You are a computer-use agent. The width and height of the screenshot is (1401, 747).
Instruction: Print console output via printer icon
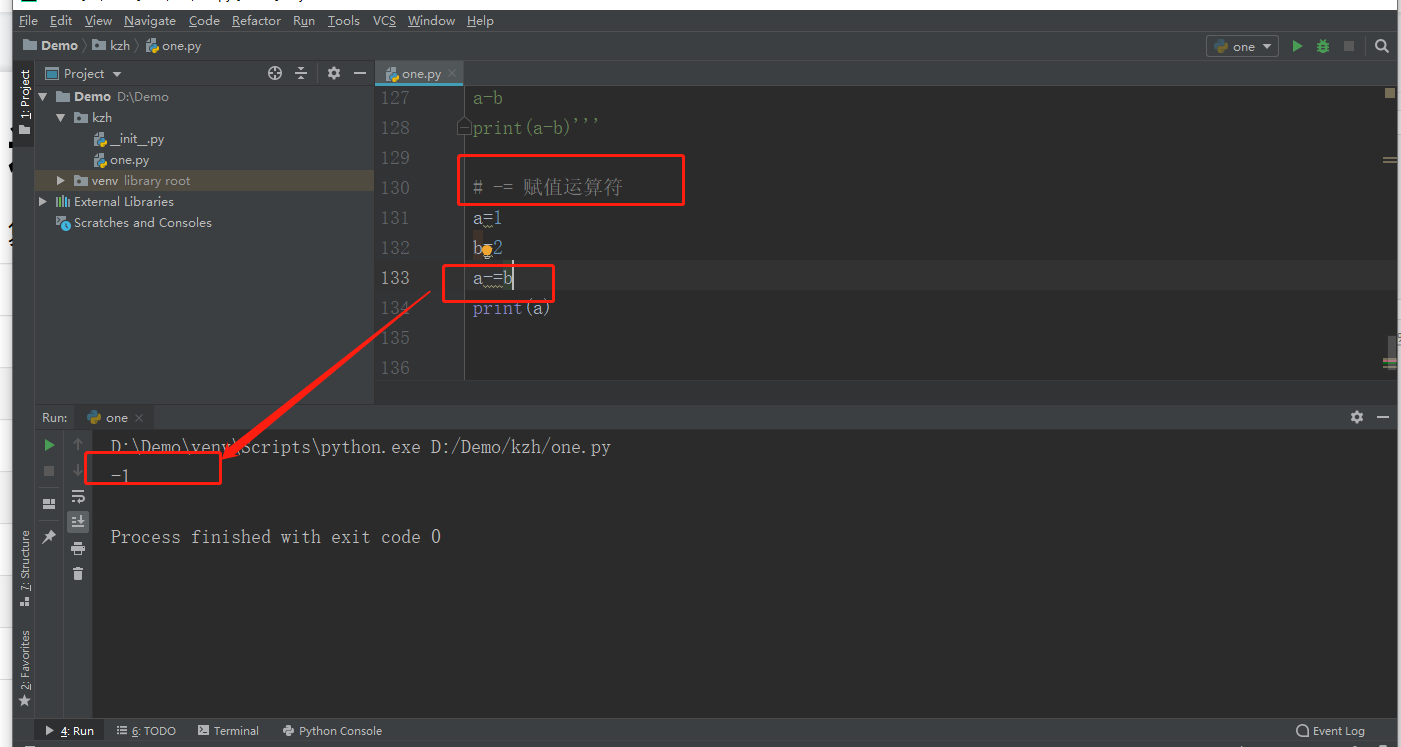[78, 548]
